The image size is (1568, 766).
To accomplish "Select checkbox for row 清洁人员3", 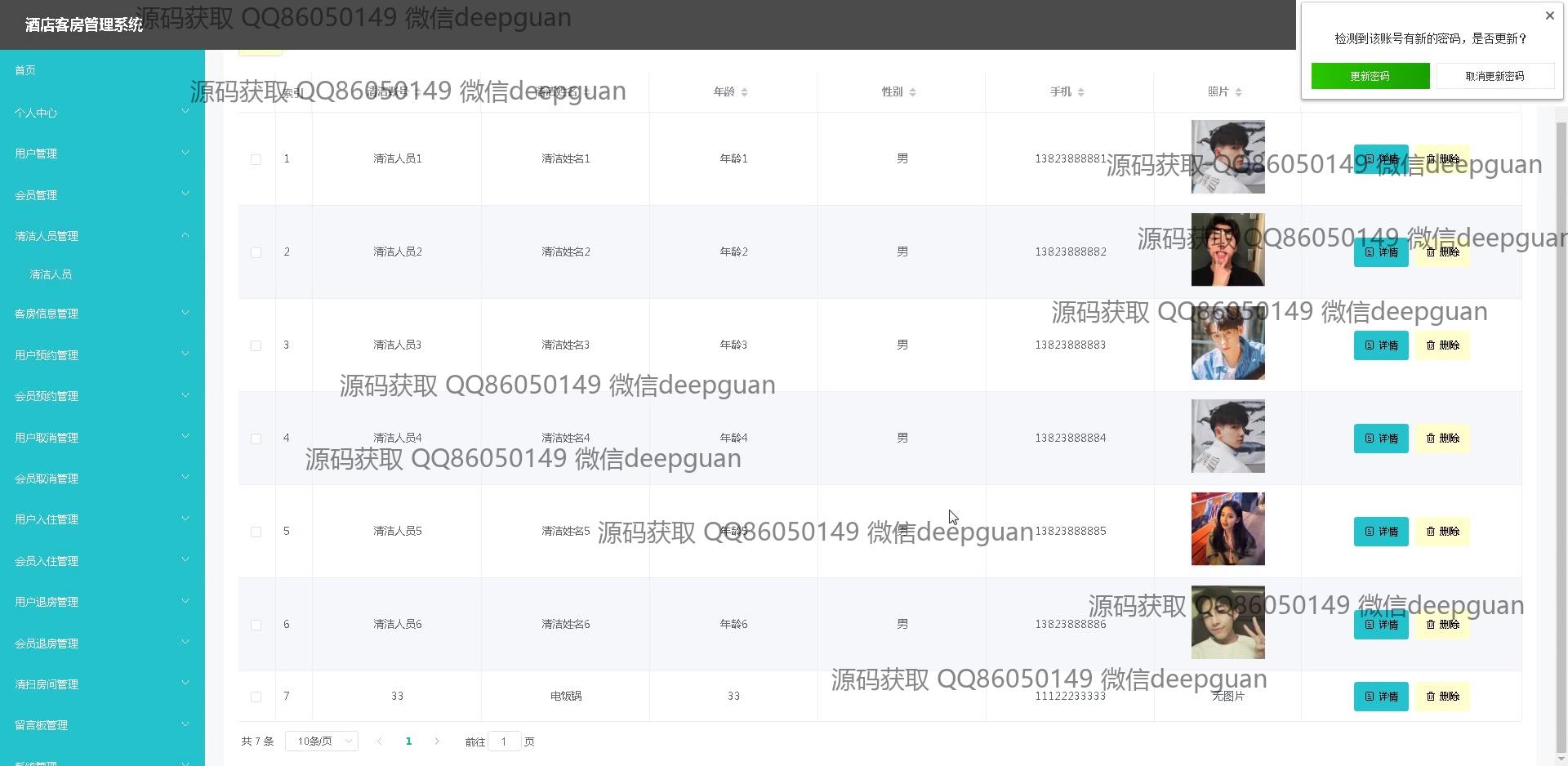I will [256, 345].
